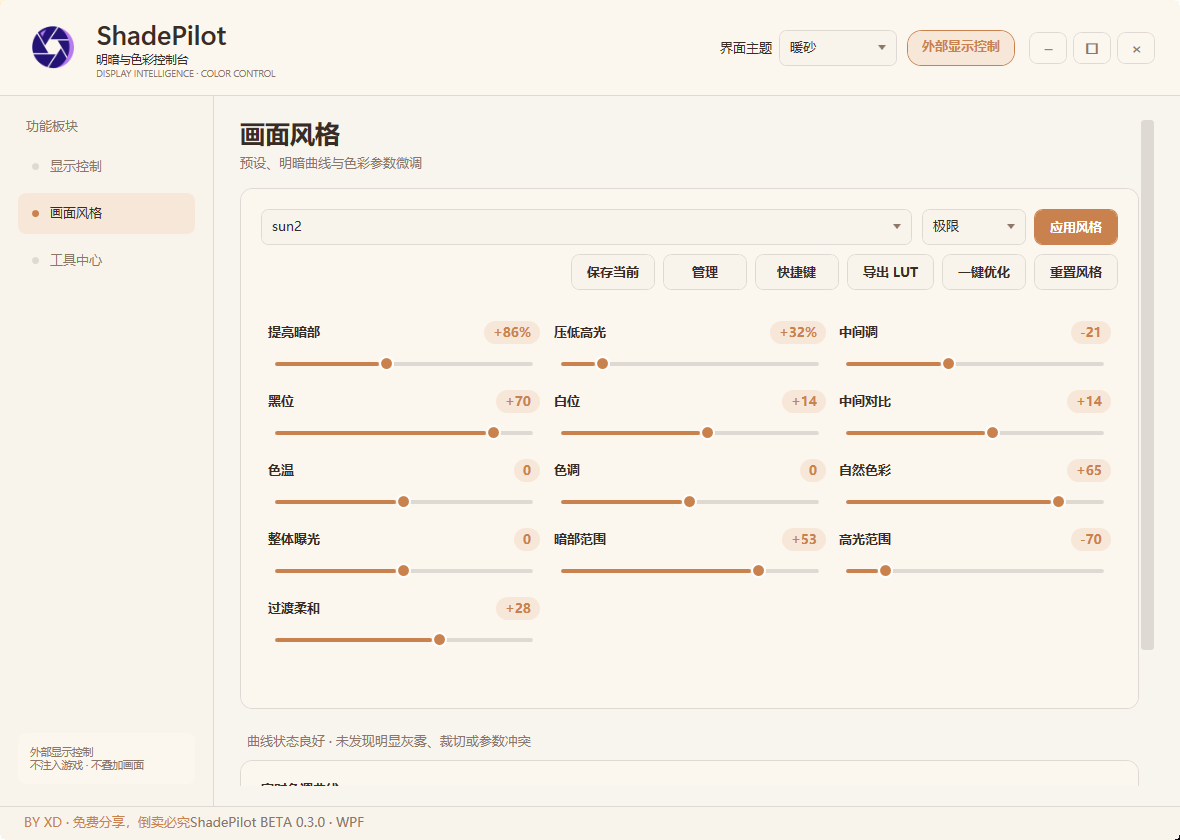
Task: Click the 保存当前 button
Action: pyautogui.click(x=613, y=272)
